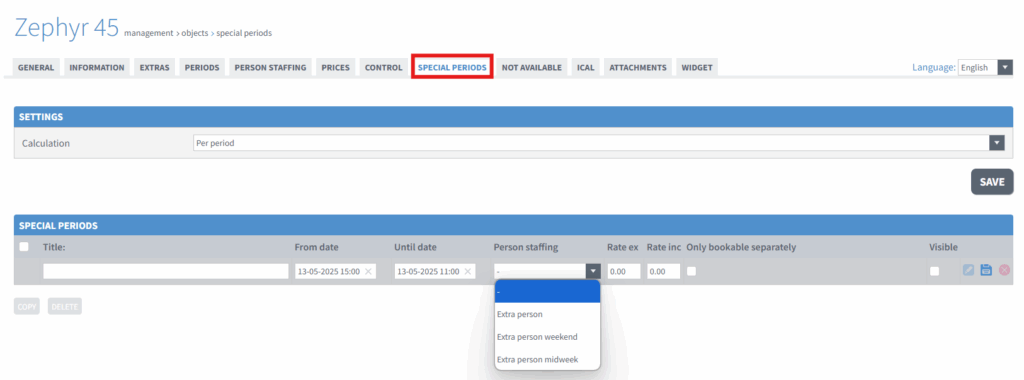Click the management breadcrumb link
This screenshot has height=380, width=1024.
[148, 33]
